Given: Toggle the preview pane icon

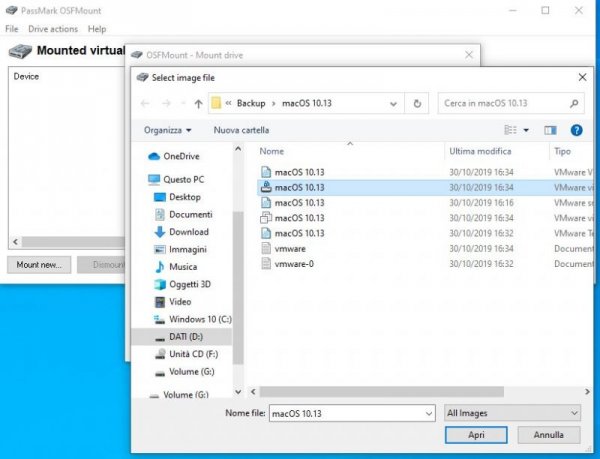Looking at the screenshot, I should [x=550, y=131].
